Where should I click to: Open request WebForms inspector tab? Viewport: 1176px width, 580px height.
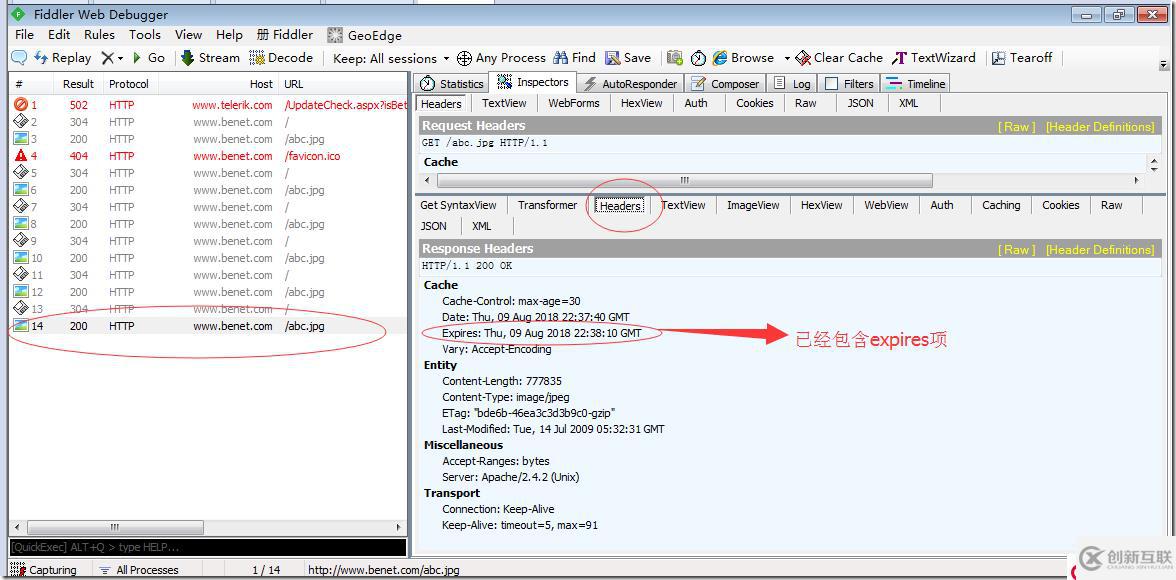click(x=574, y=103)
